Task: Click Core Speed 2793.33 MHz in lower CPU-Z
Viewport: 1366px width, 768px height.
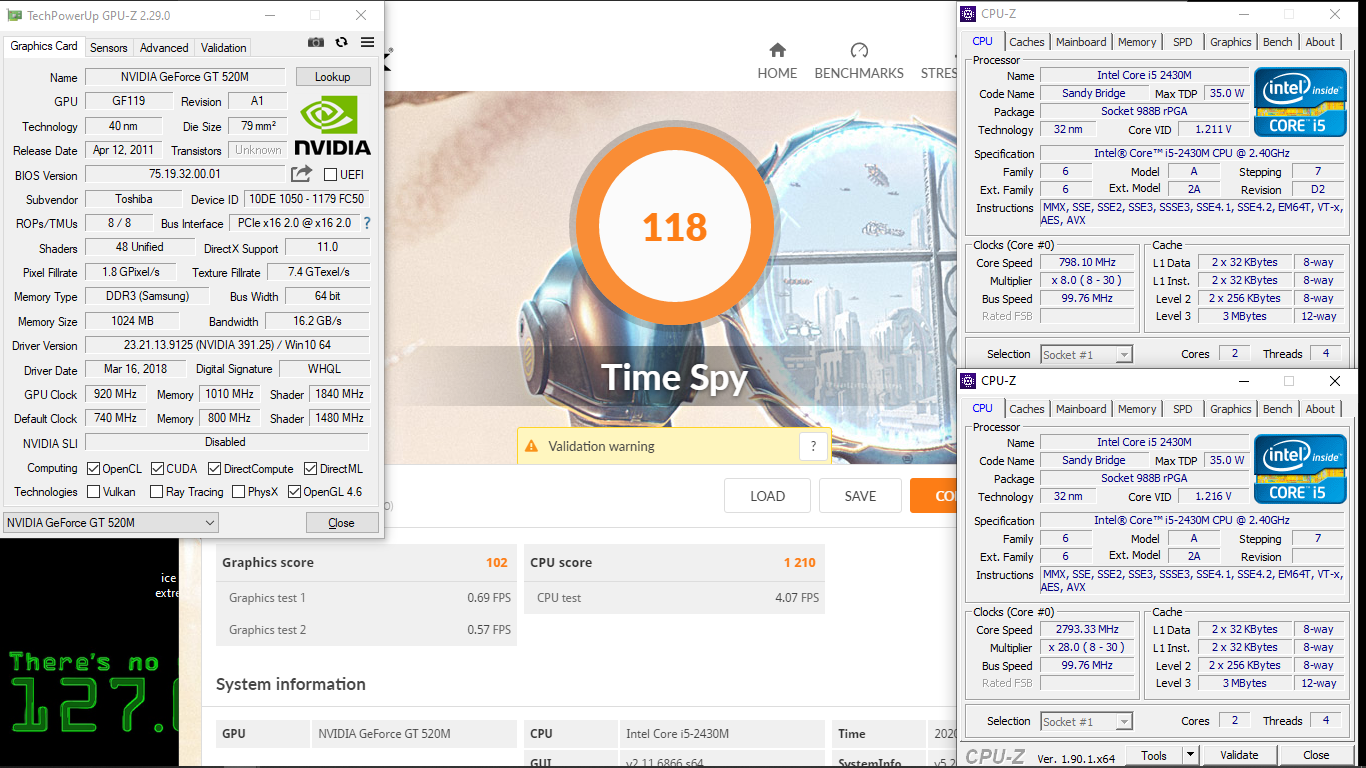Action: tap(1087, 630)
